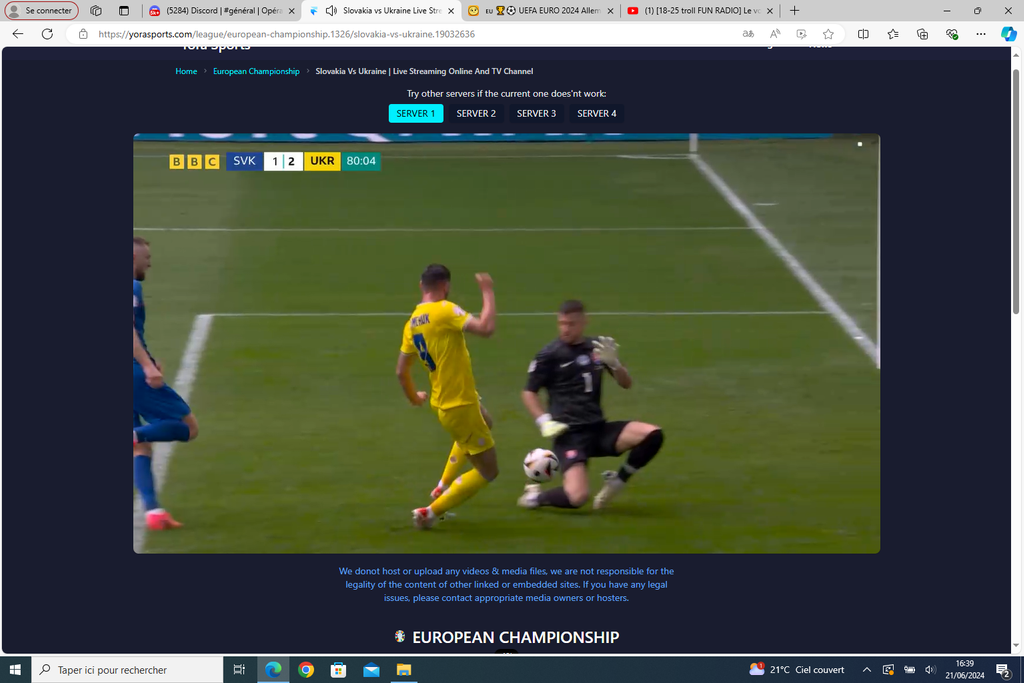The image size is (1024, 683).
Task: Open Task View in taskbar
Action: (x=239, y=670)
